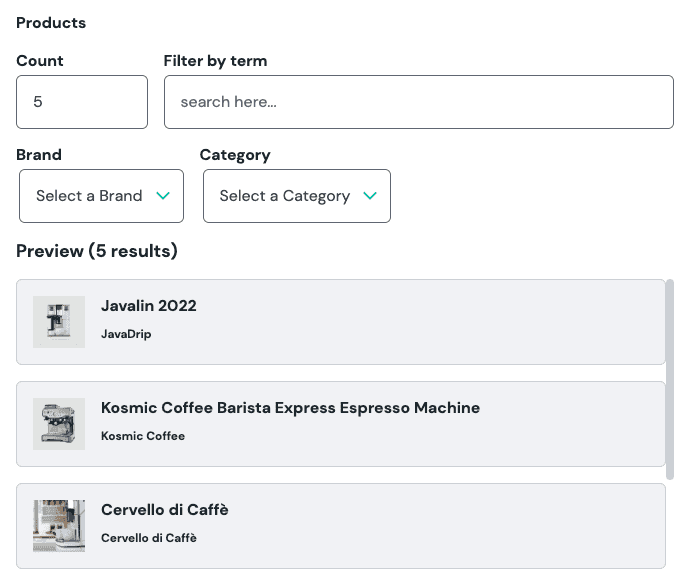Screen dimensions: 682x578
Task: Click the Javalin 2022 product thumbnail
Action: (x=59, y=322)
